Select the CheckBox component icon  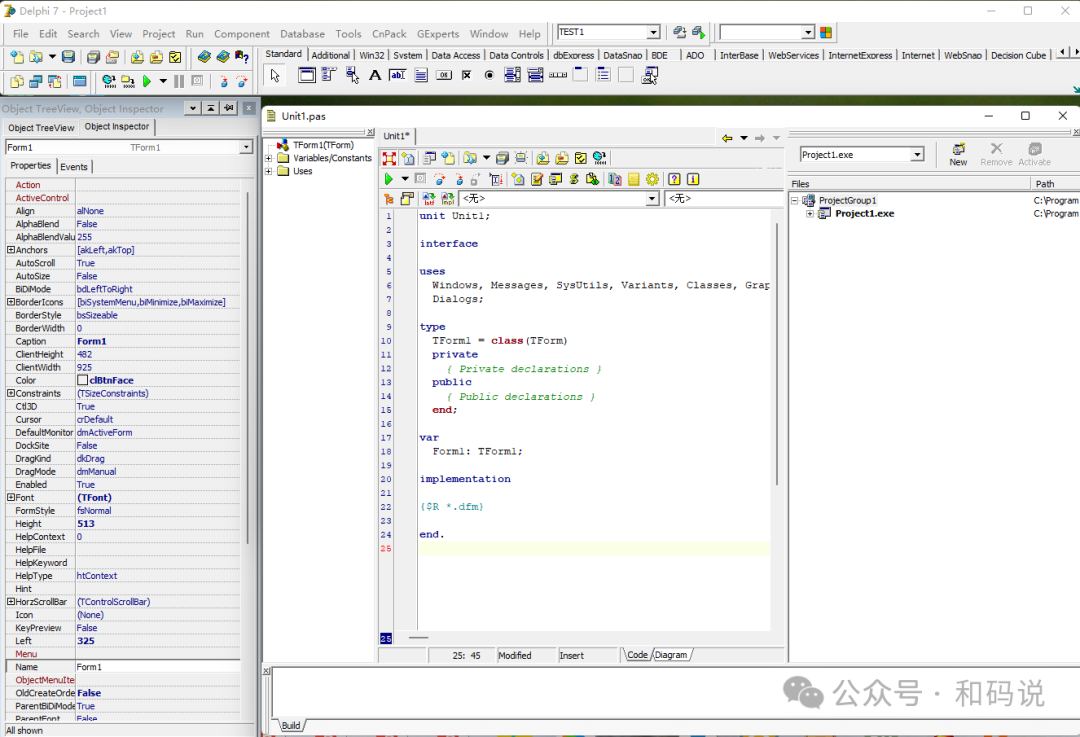466,75
